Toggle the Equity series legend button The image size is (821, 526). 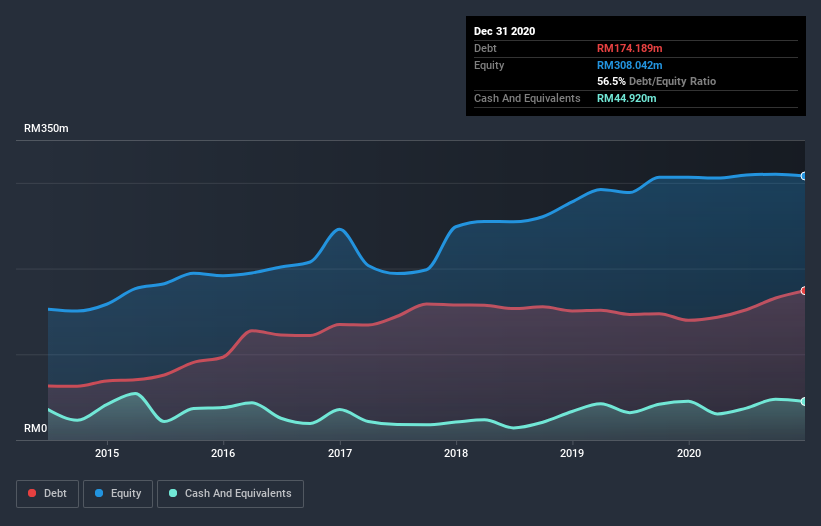(x=118, y=494)
